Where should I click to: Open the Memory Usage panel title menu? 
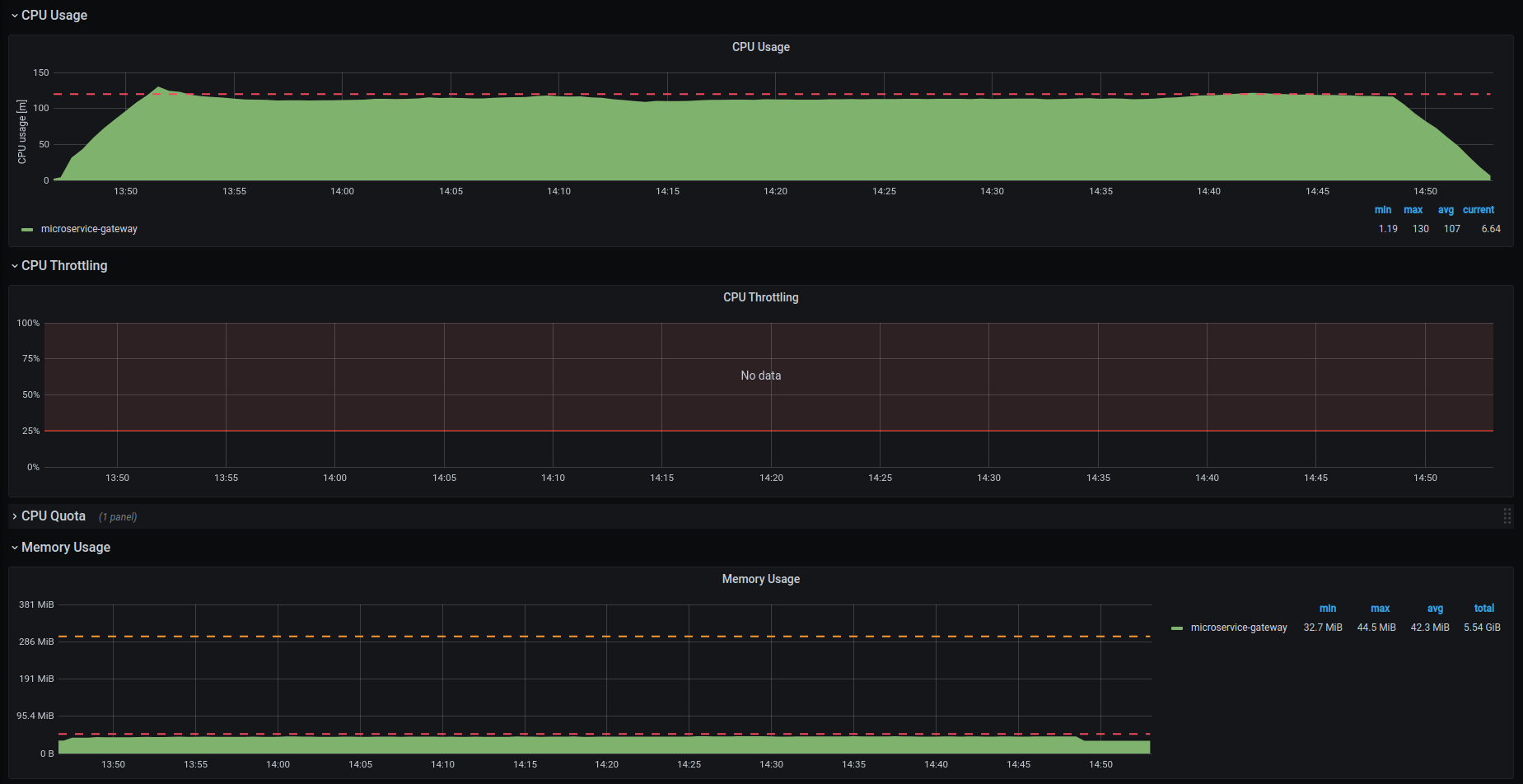(x=761, y=579)
